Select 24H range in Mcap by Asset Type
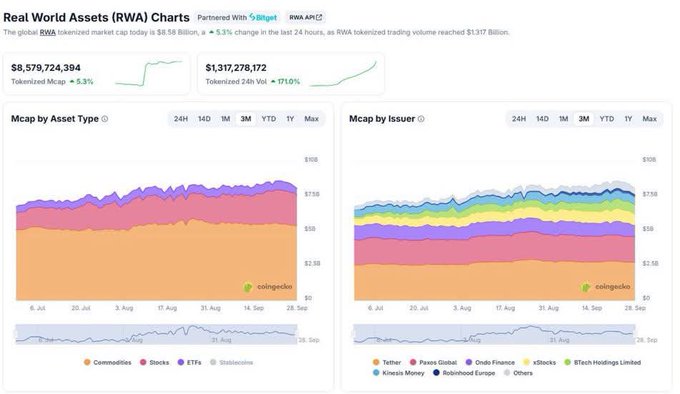The image size is (680, 394). 181,119
